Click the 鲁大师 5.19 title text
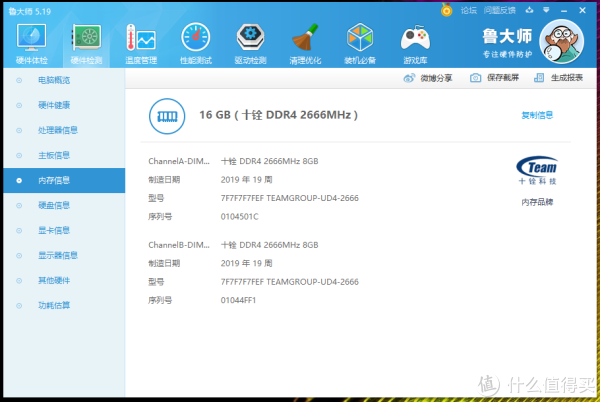The width and height of the screenshot is (600, 402). click(29, 11)
